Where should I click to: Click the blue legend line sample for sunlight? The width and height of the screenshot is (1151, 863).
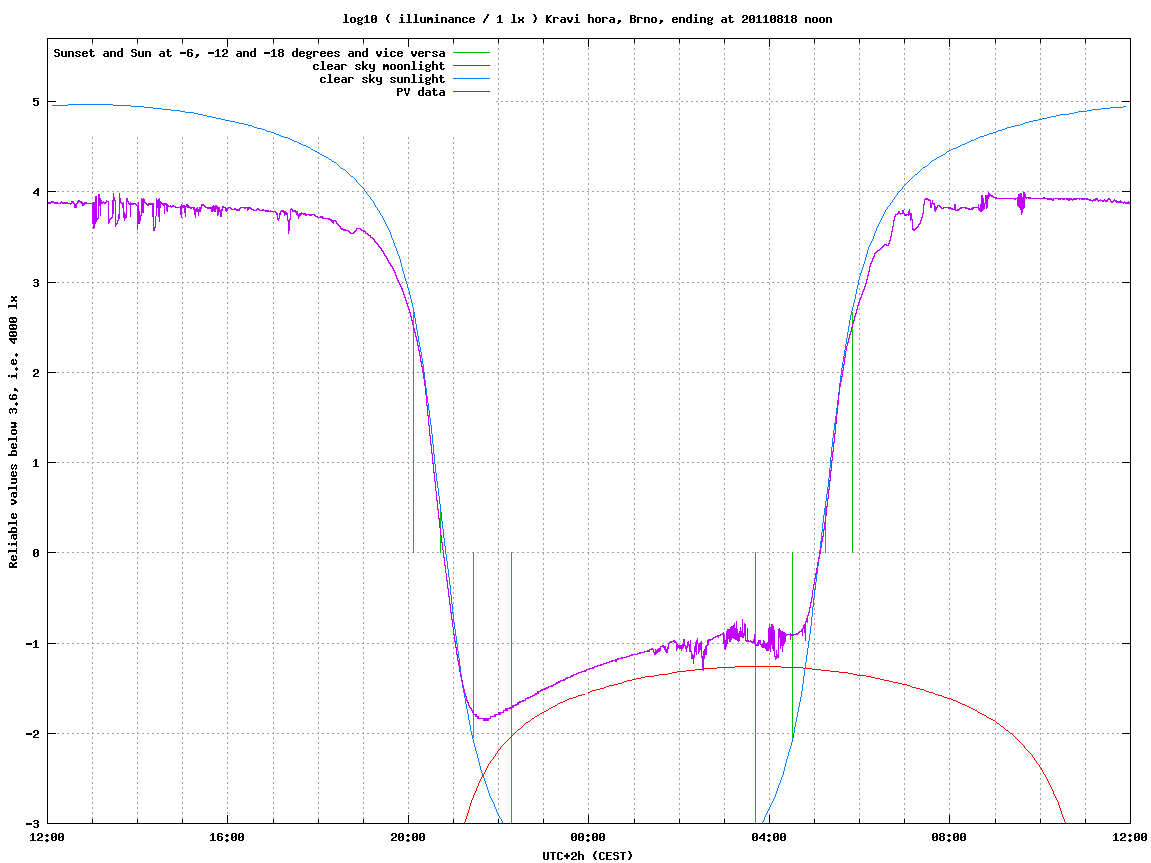coord(471,79)
